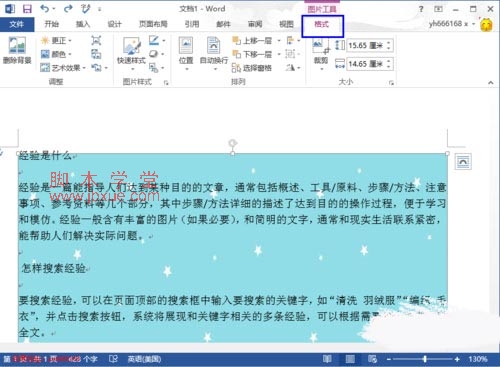Open the 大小 (Size) dialog launcher

click(x=391, y=82)
